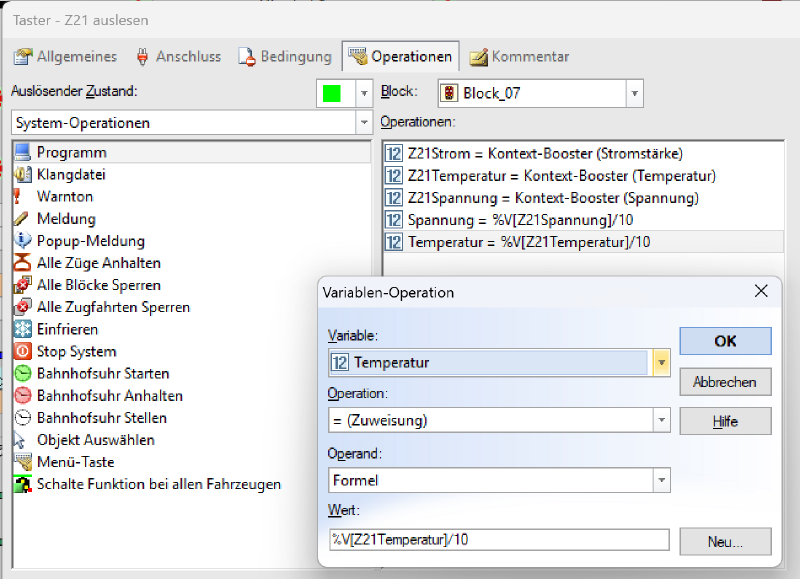This screenshot has width=800, height=579.
Task: Click the Alle Zugfahrten Sperren icon
Action: click(22, 307)
